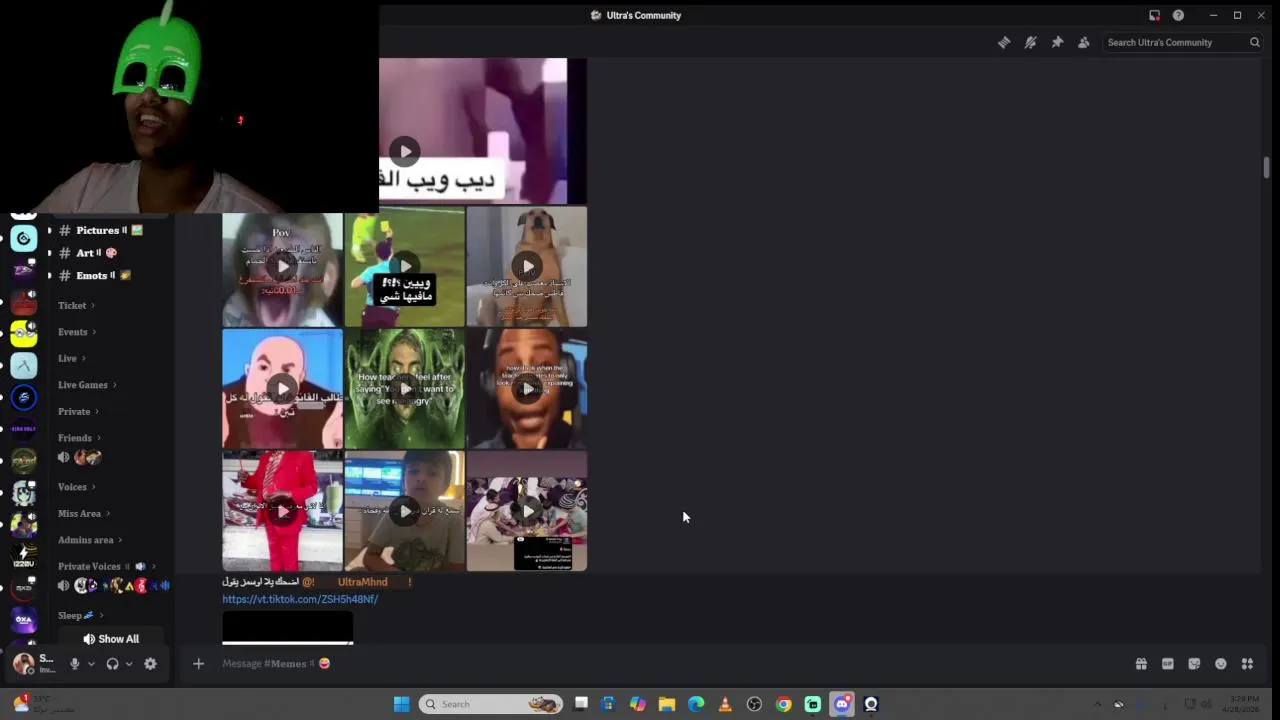Click the user avatar in bottom panel
This screenshot has height=720, width=1280.
pos(23,663)
